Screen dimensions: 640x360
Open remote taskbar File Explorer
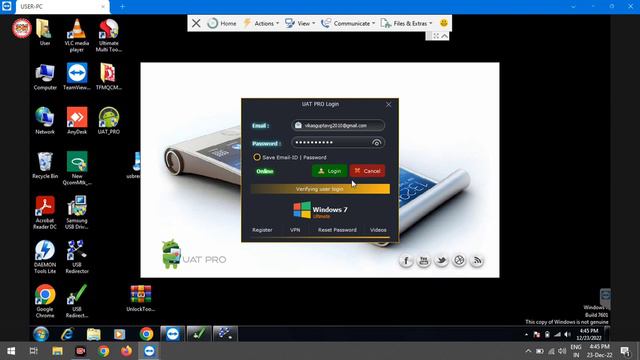pos(93,334)
